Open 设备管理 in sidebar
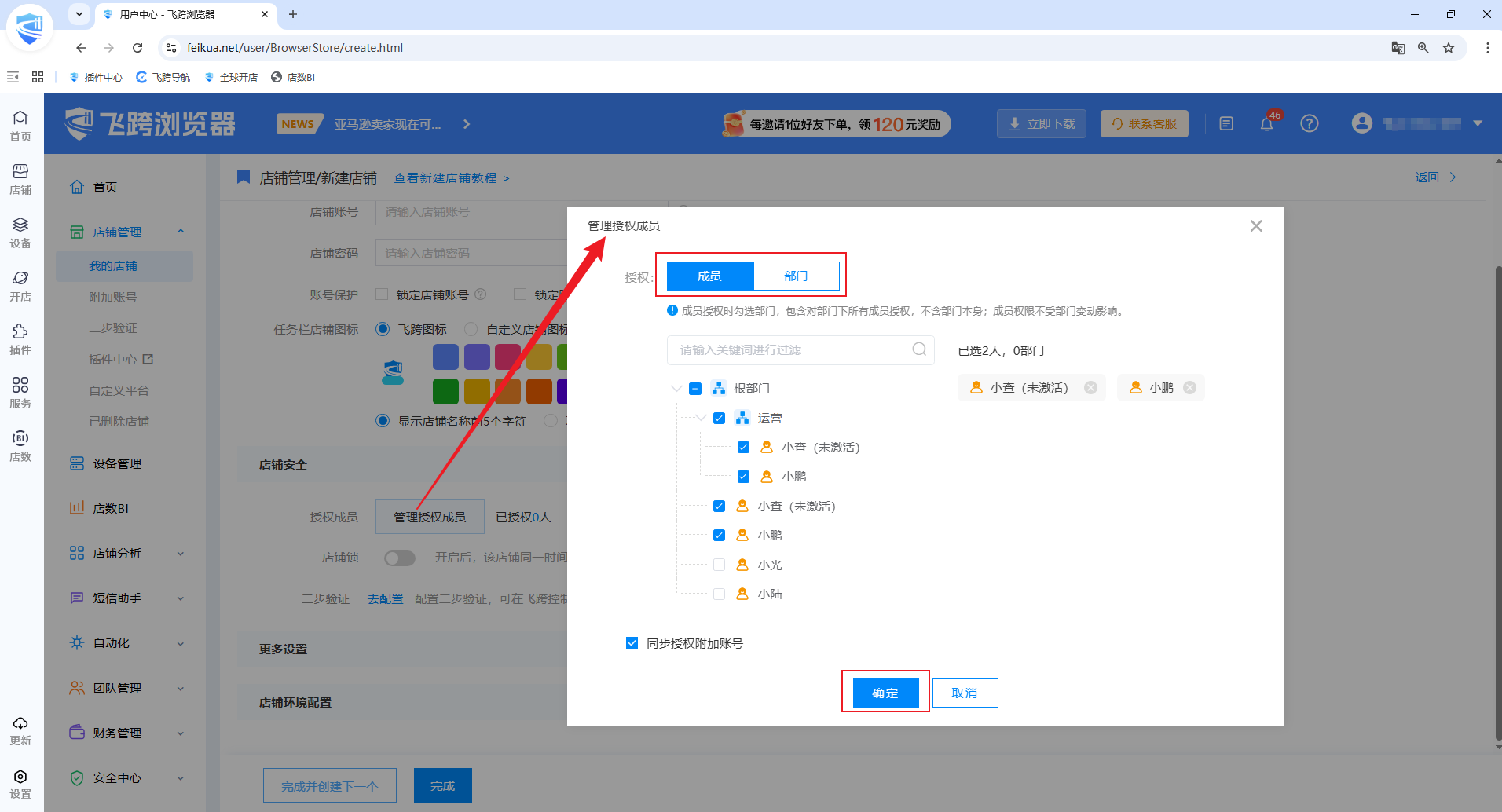1502x812 pixels. (117, 464)
